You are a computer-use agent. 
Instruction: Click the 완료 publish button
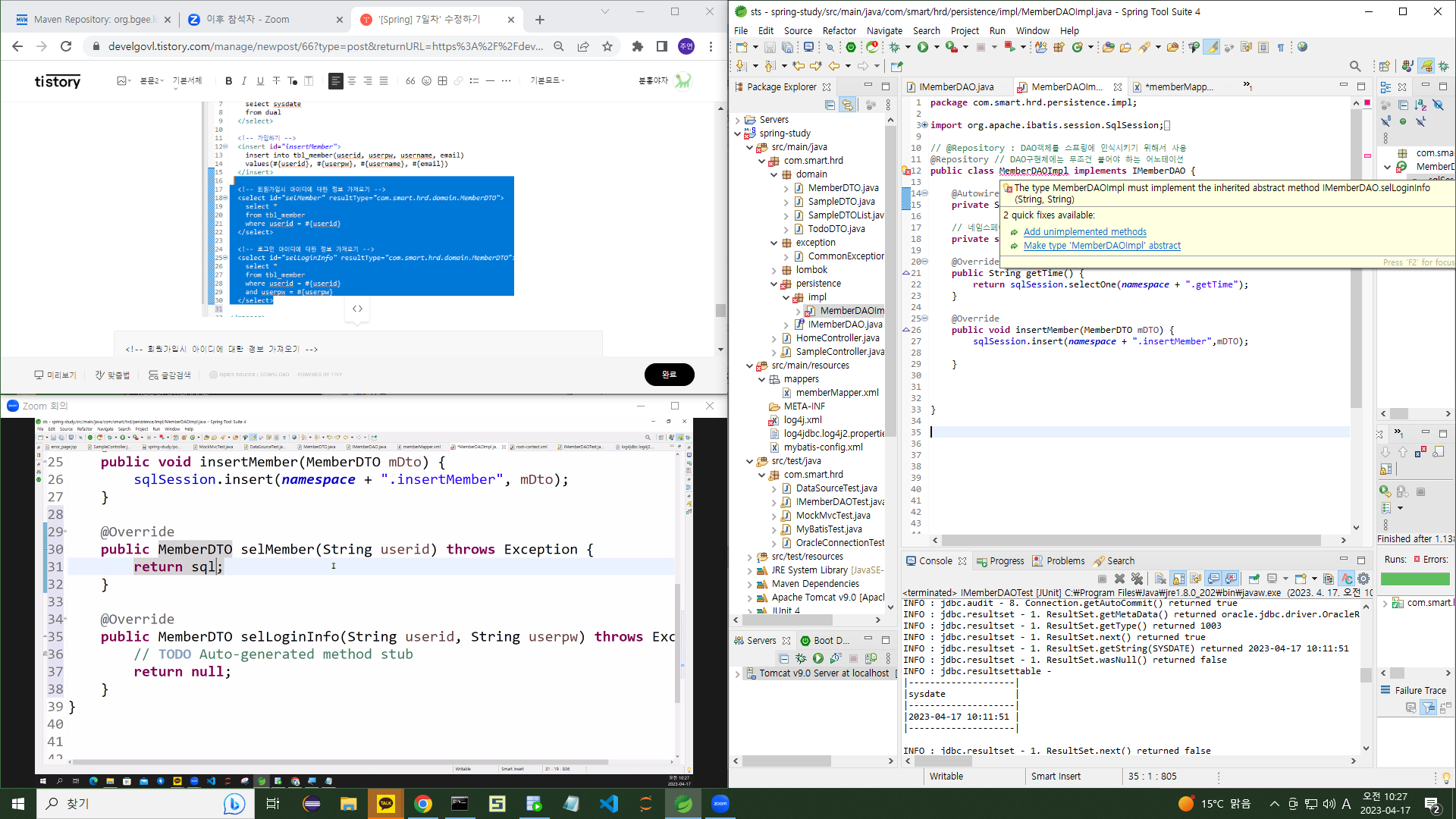pos(669,374)
